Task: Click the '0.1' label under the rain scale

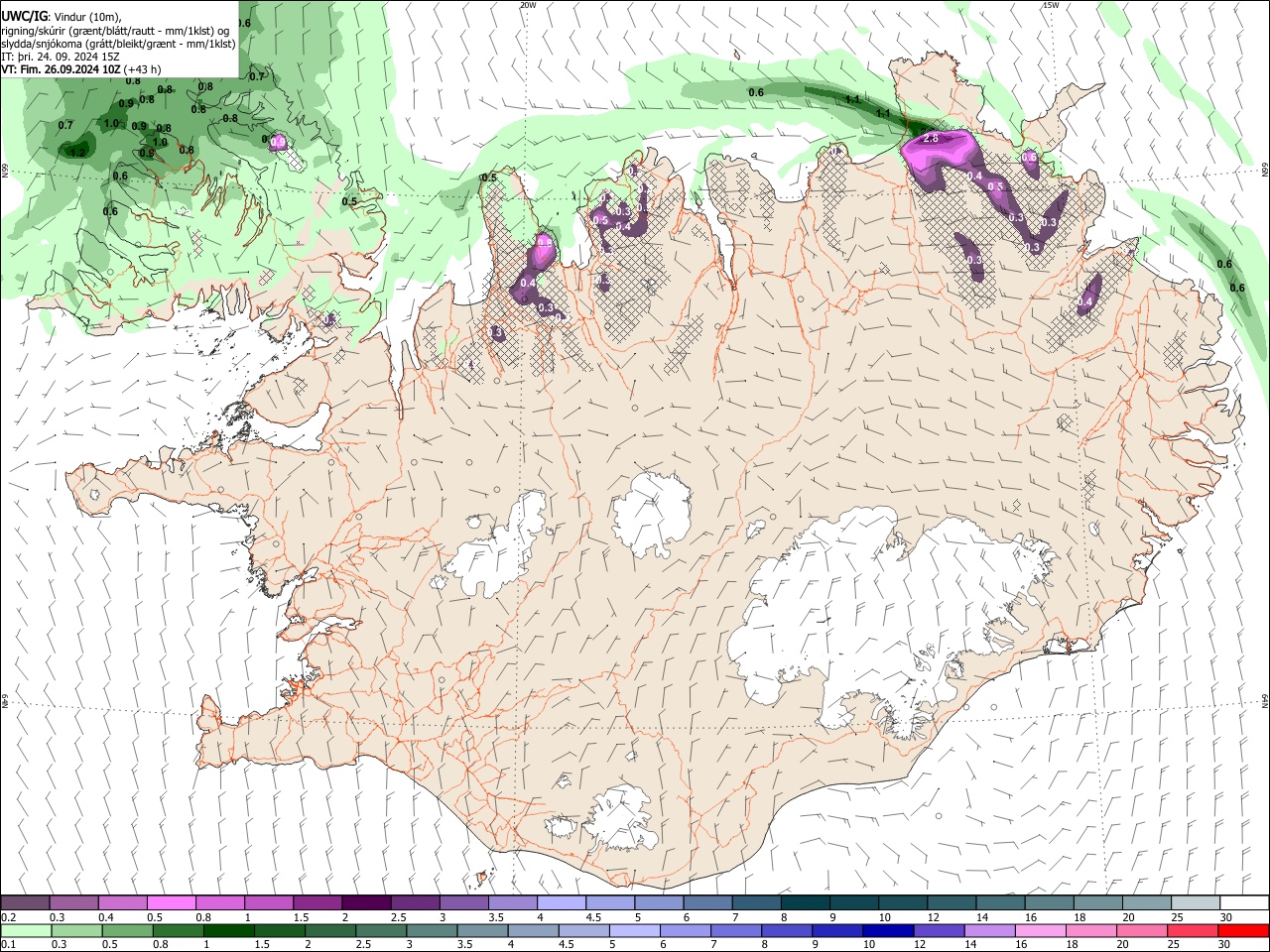Action: click(x=9, y=945)
